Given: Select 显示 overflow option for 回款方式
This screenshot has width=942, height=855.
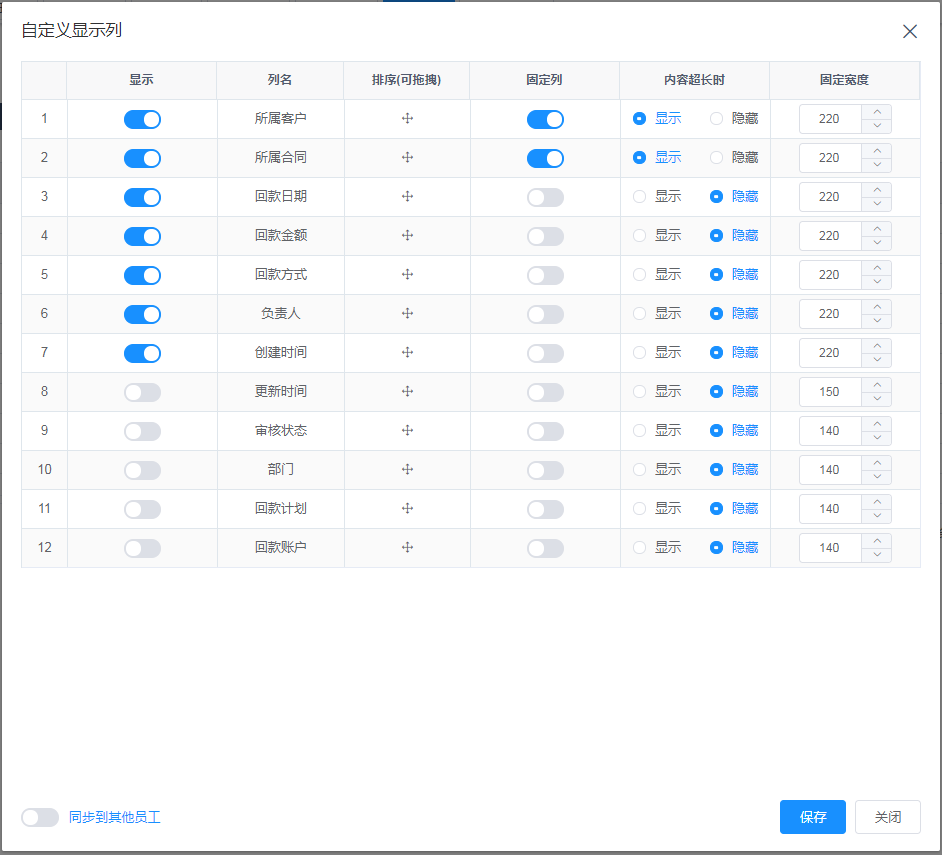Looking at the screenshot, I should click(640, 275).
